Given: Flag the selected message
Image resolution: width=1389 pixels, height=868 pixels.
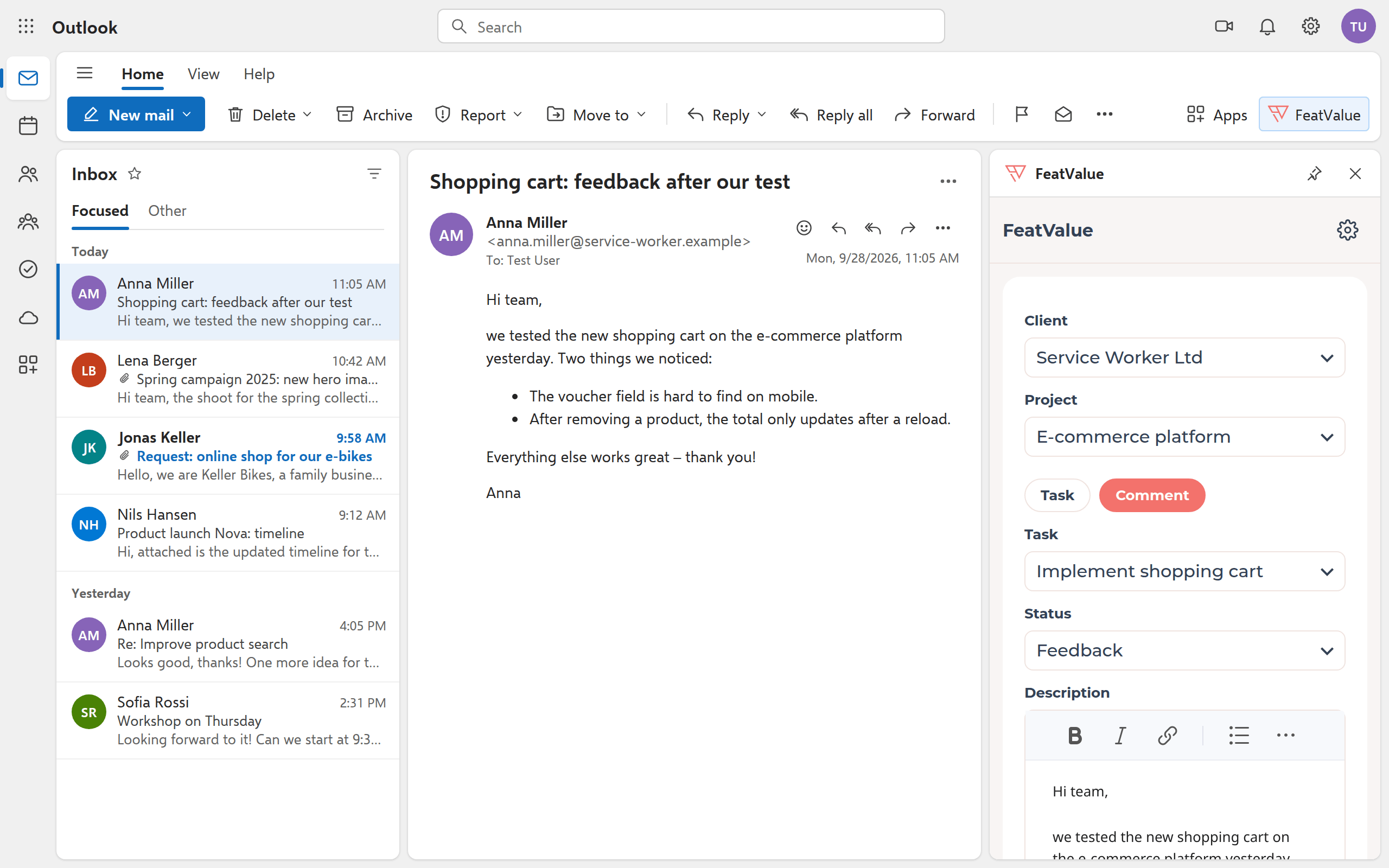Looking at the screenshot, I should point(1022,115).
